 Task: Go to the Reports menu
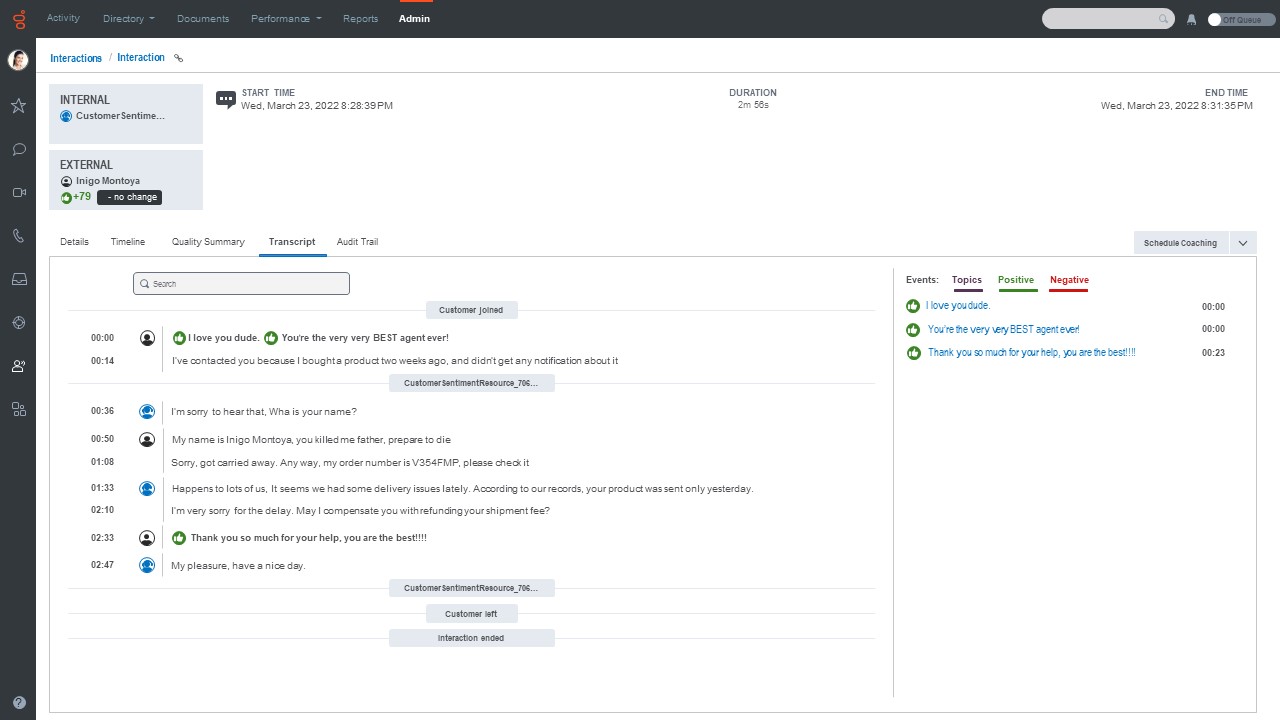coord(360,19)
